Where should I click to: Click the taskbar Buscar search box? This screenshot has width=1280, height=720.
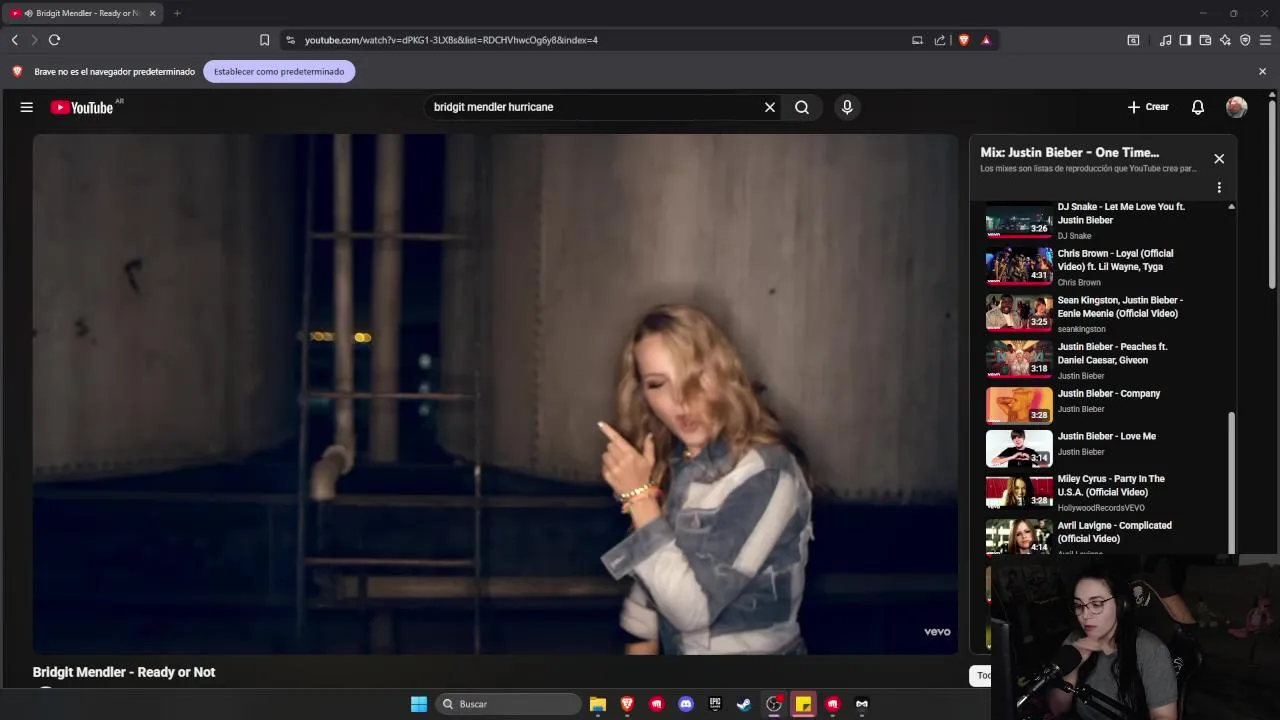510,704
